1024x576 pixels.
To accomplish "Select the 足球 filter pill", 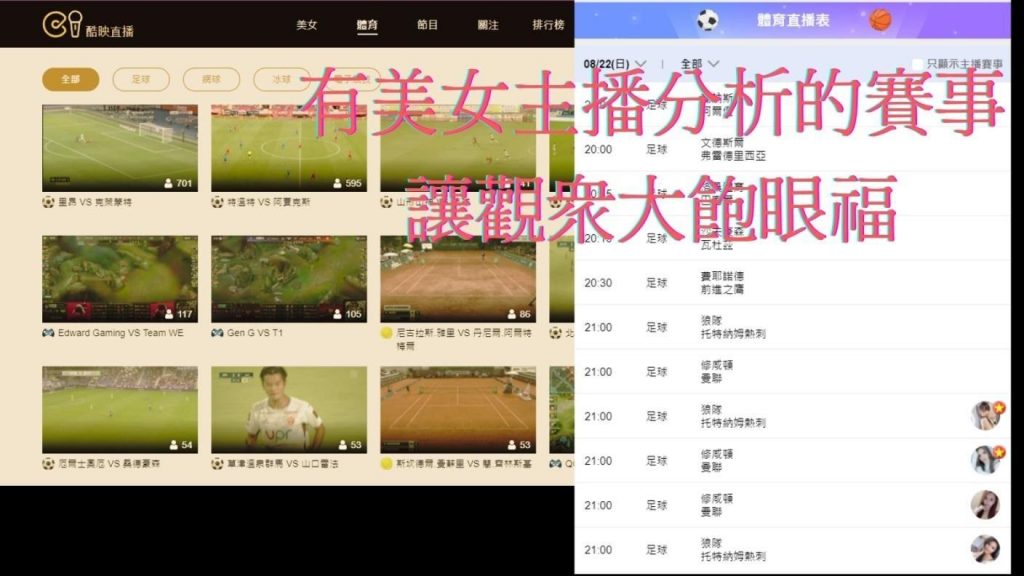I will [142, 77].
